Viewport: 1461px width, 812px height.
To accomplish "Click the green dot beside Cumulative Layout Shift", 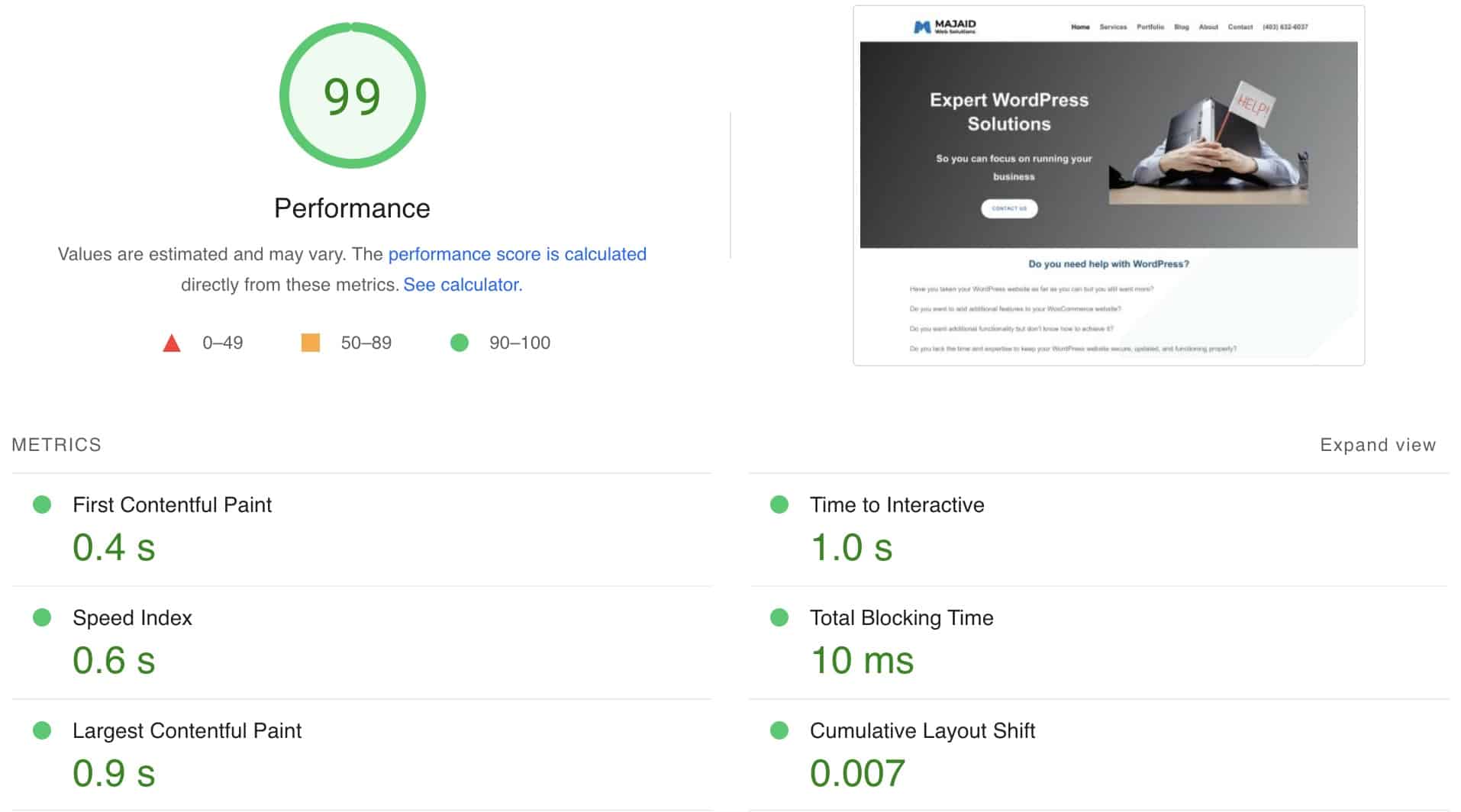I will tap(779, 730).
